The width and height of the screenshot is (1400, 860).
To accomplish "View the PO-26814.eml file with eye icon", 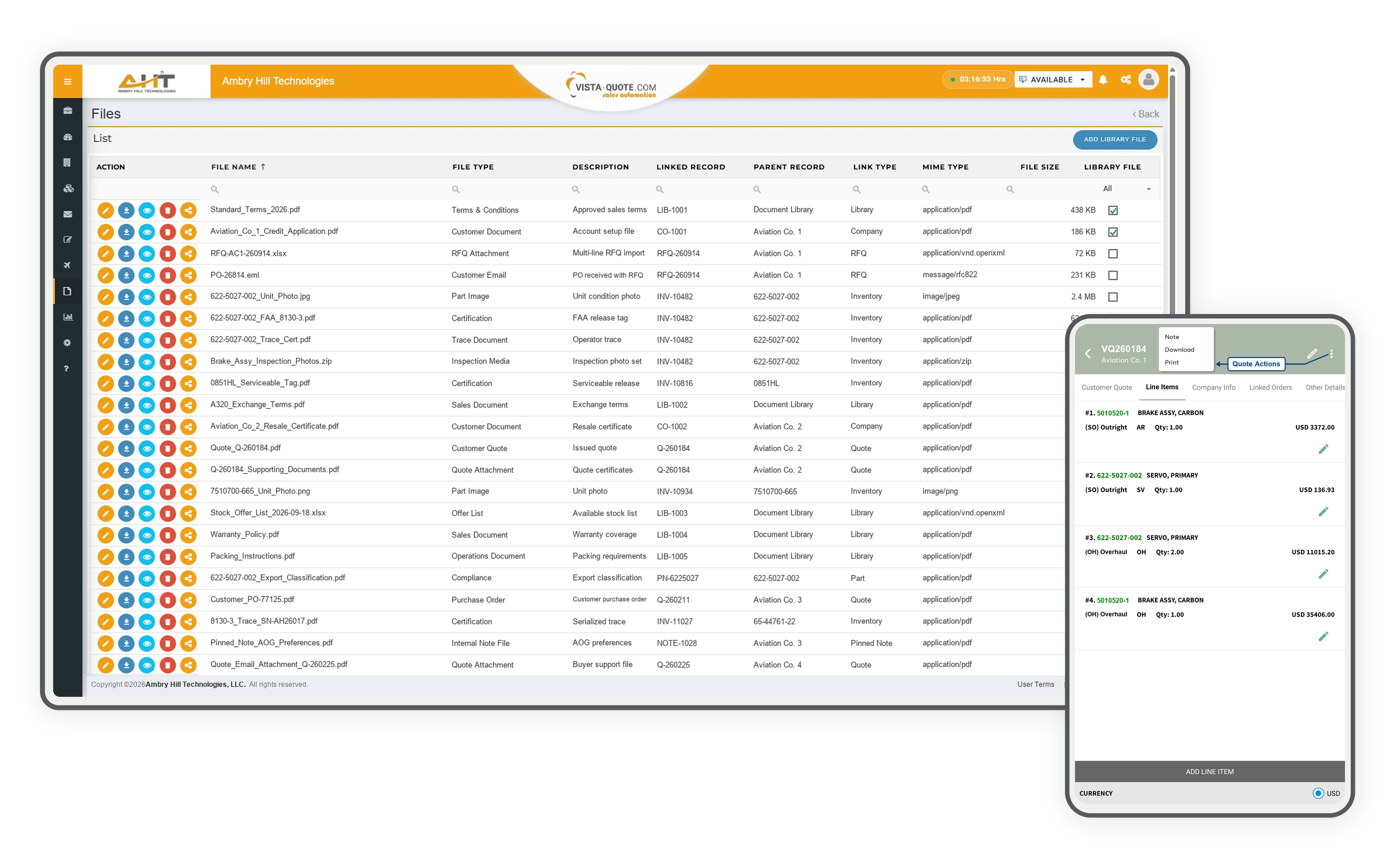I will [x=146, y=275].
